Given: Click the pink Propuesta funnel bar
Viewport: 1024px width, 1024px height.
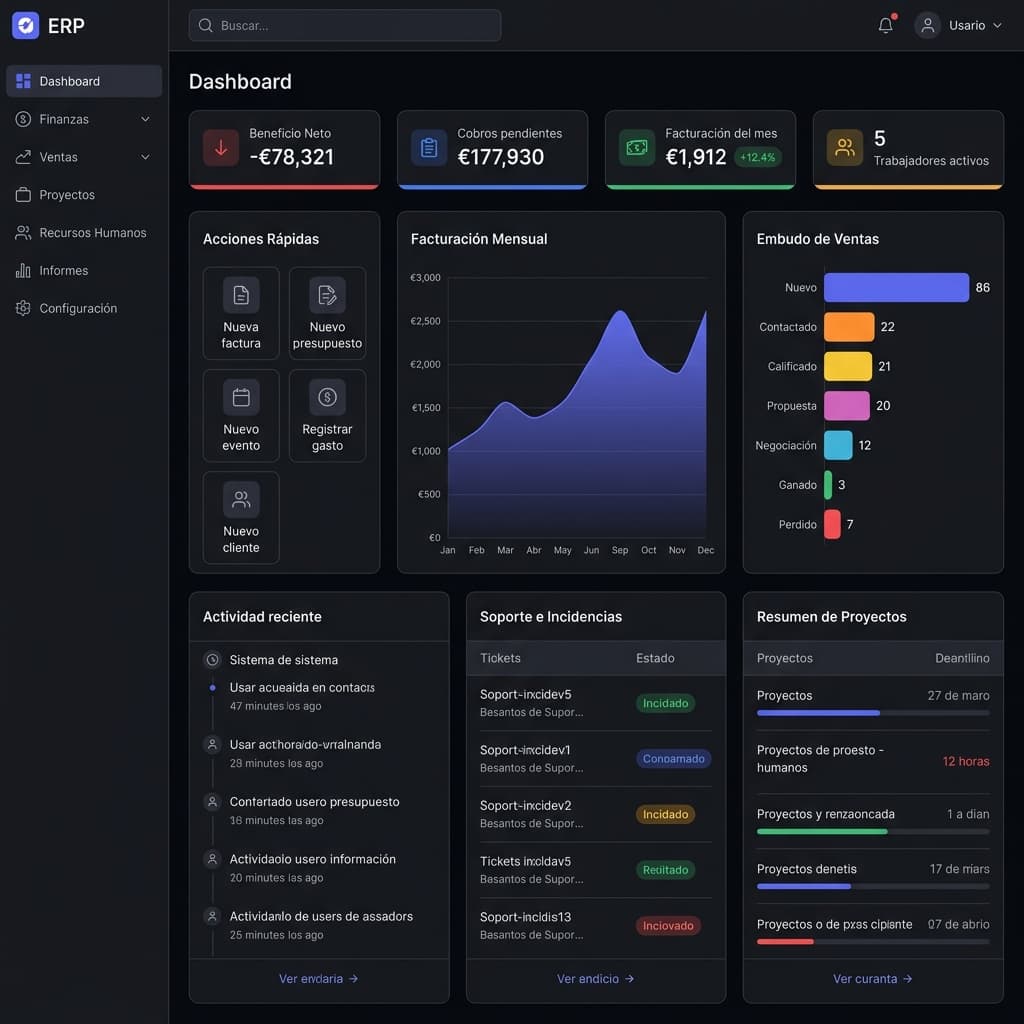Looking at the screenshot, I should tap(847, 406).
